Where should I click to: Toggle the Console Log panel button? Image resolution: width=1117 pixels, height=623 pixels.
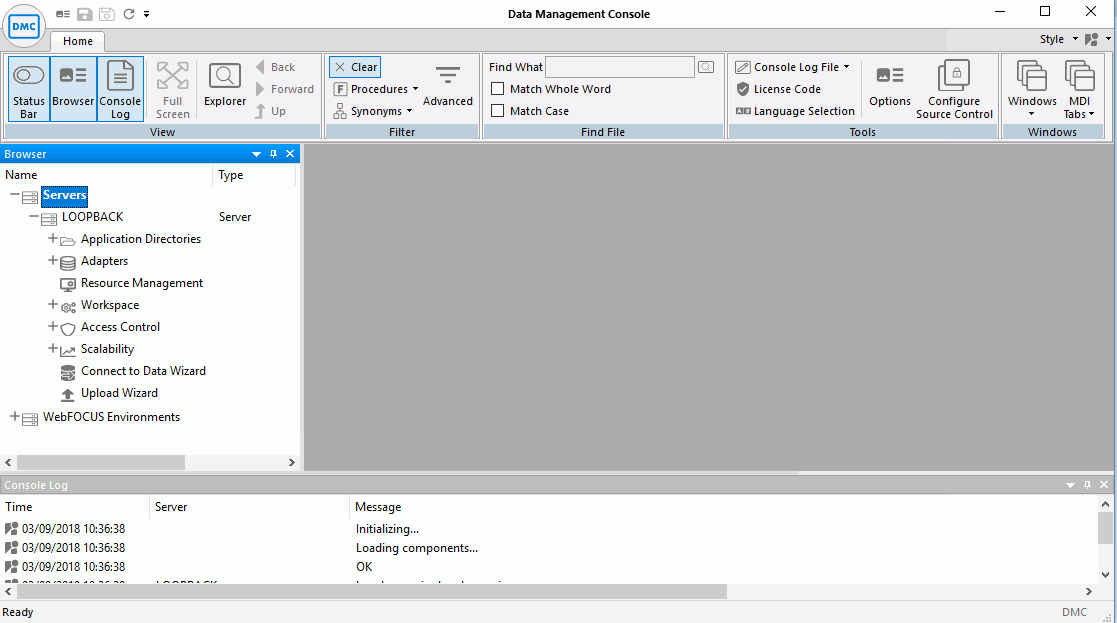[x=120, y=89]
